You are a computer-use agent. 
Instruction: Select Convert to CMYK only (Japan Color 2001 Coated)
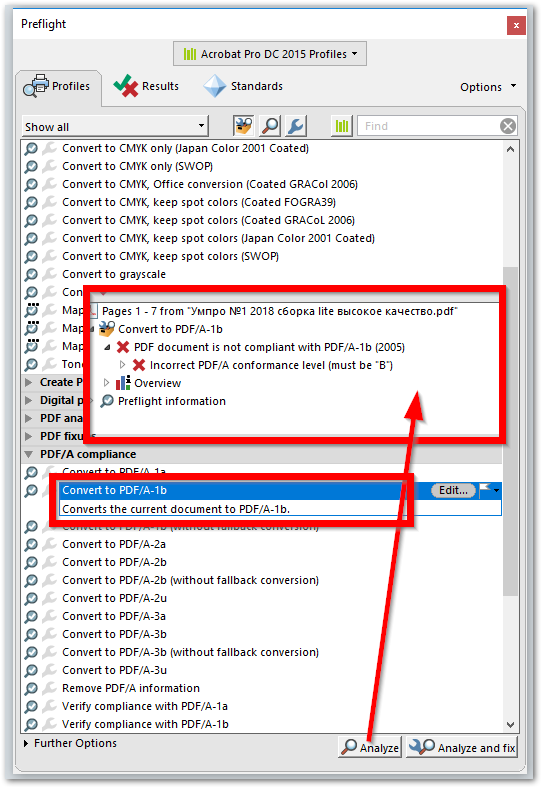(x=186, y=148)
